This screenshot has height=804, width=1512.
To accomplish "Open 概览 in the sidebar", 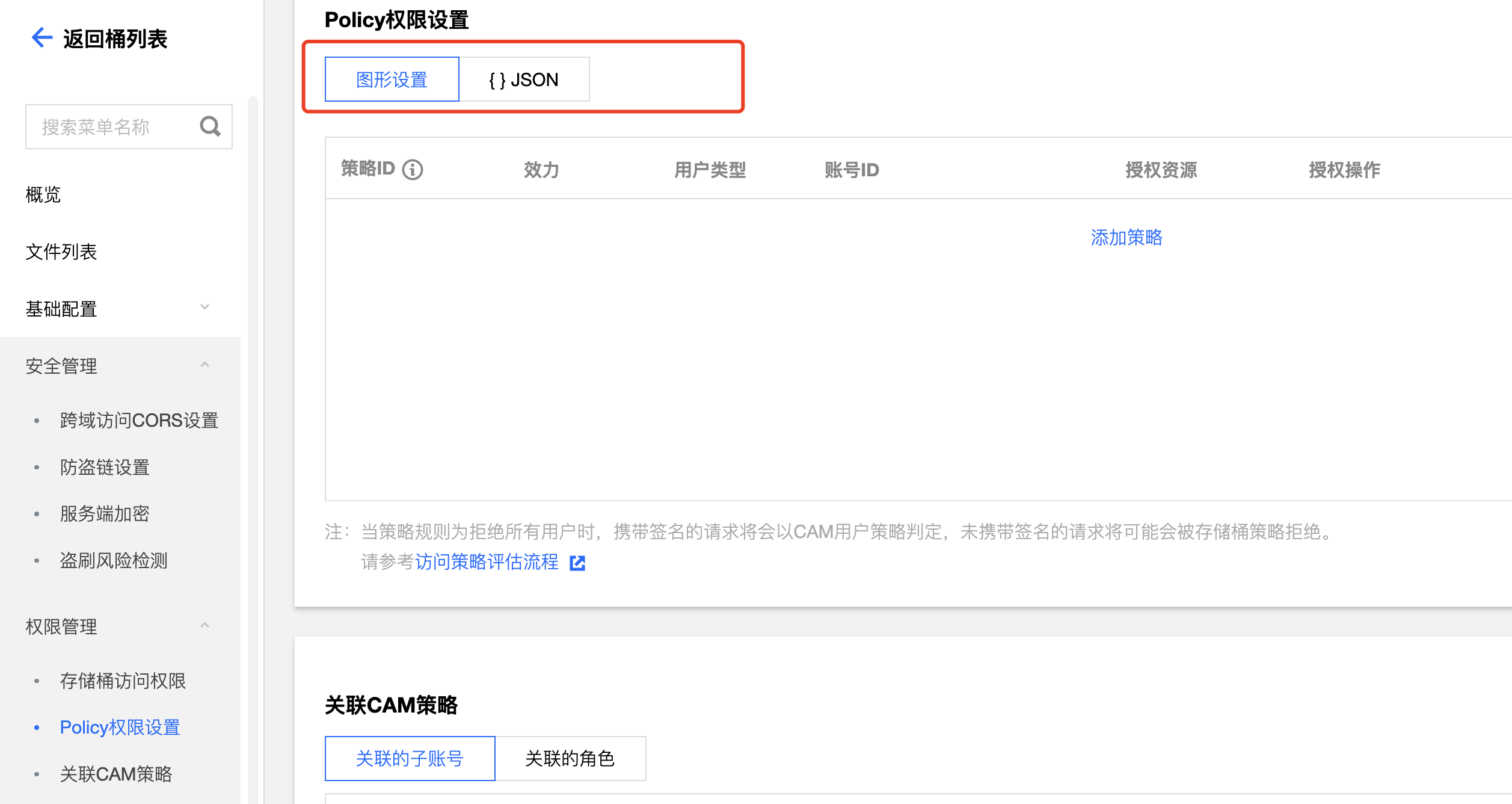I will [43, 194].
